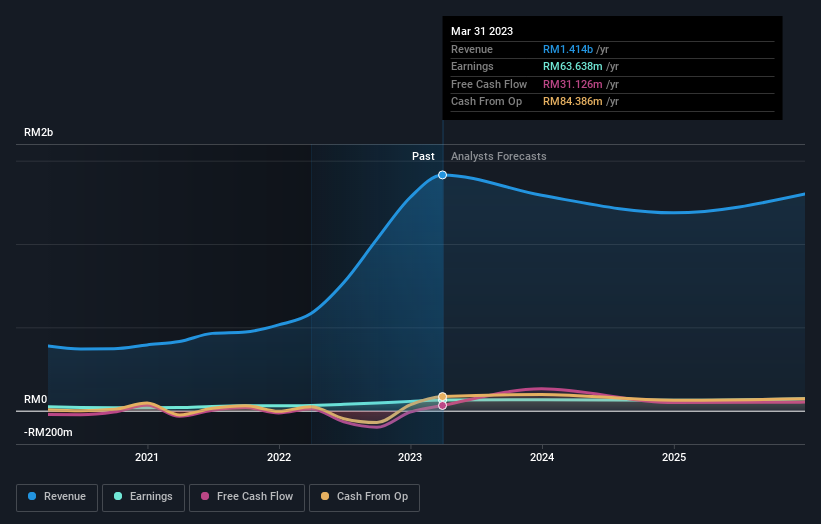Click the 2024 x-axis label

pyautogui.click(x=542, y=457)
